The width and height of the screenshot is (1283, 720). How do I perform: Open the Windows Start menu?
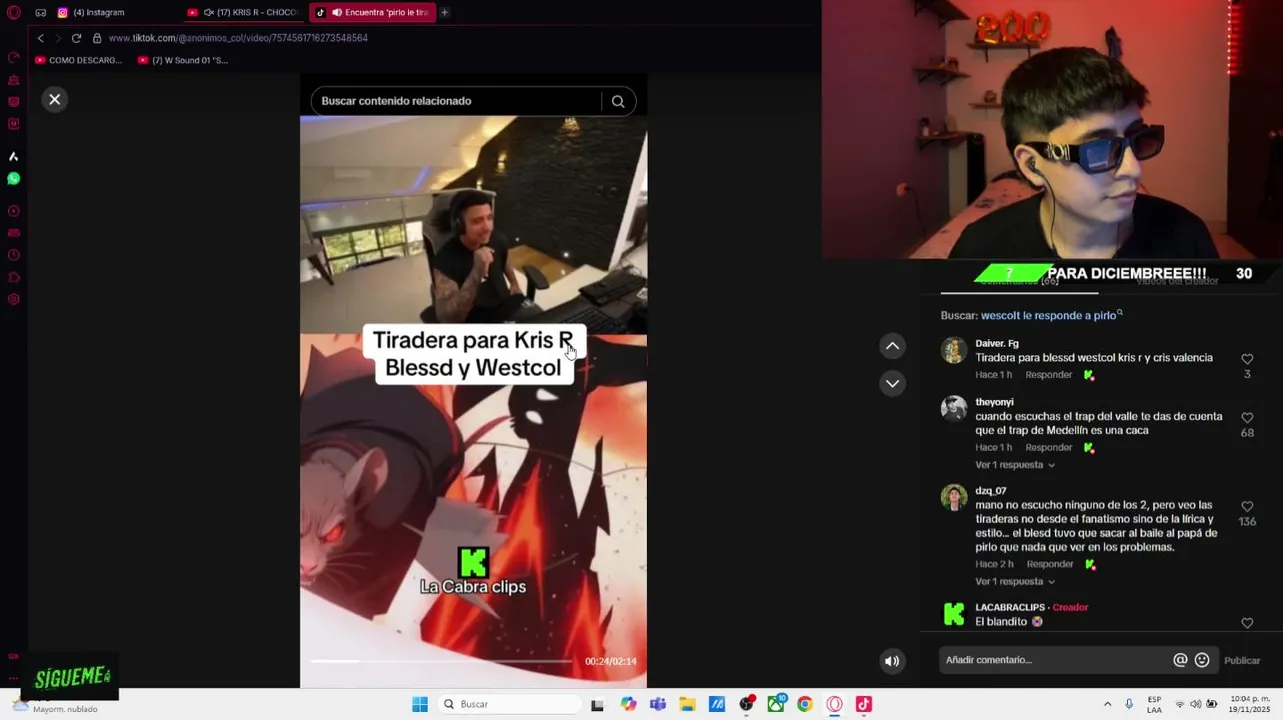pos(420,704)
